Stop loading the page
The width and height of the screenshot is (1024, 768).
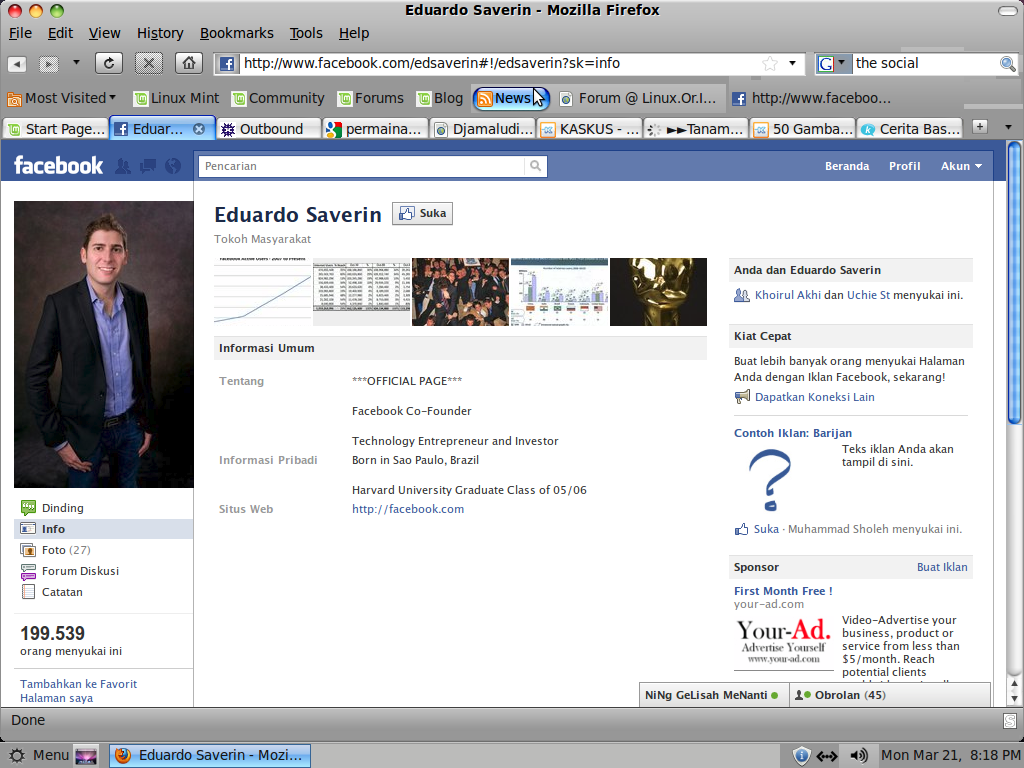point(148,63)
